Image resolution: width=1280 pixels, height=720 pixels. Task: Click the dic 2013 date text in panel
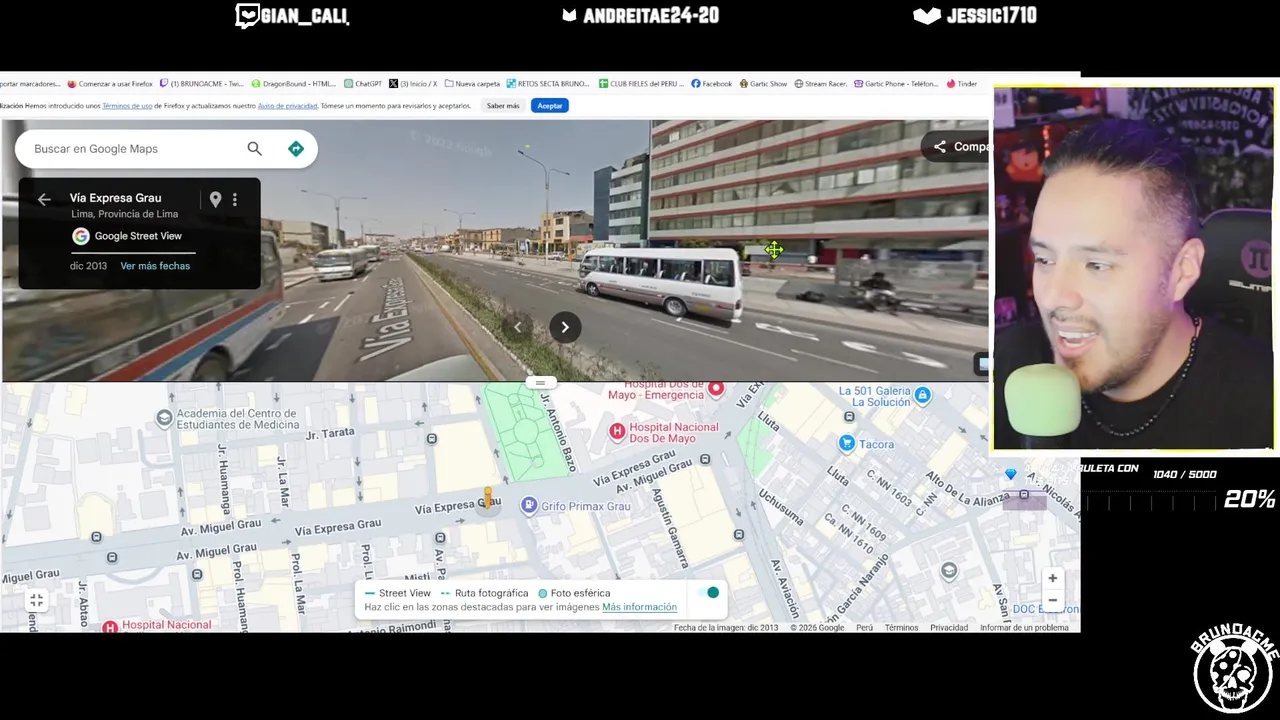pyautogui.click(x=88, y=266)
